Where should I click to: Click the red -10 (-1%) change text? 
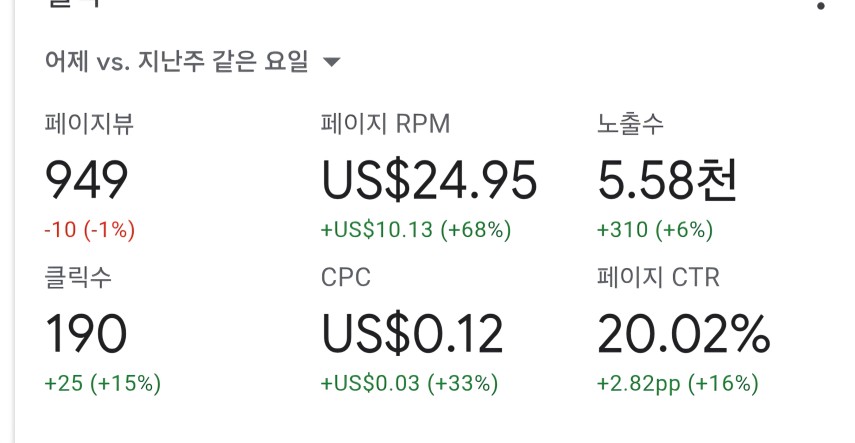point(89,230)
